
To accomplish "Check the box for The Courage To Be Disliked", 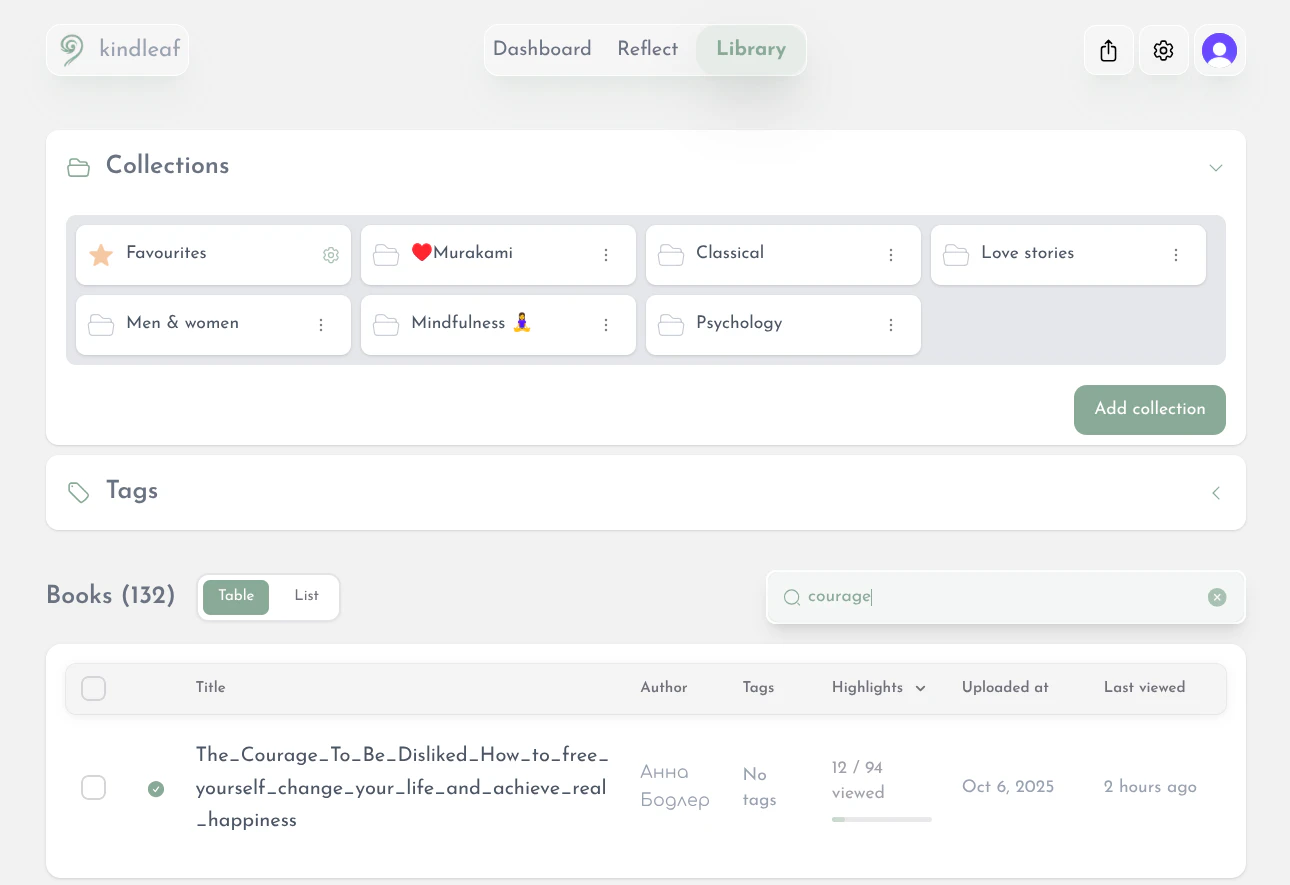I will coord(93,787).
